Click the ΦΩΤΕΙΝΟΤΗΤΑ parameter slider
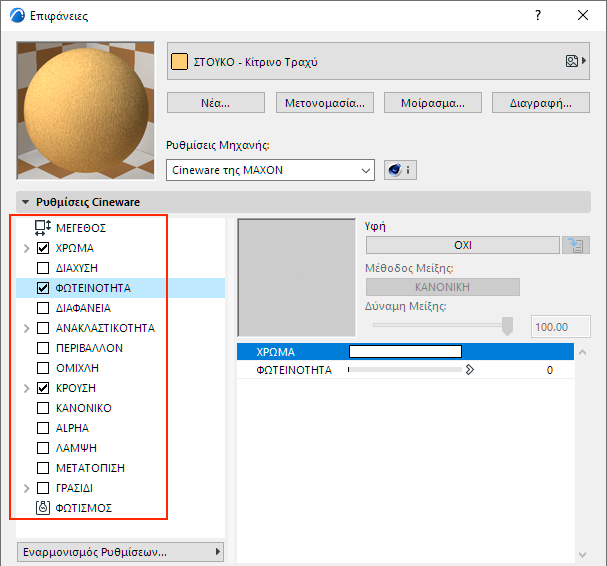Viewport: 607px width, 566px height. (x=405, y=370)
